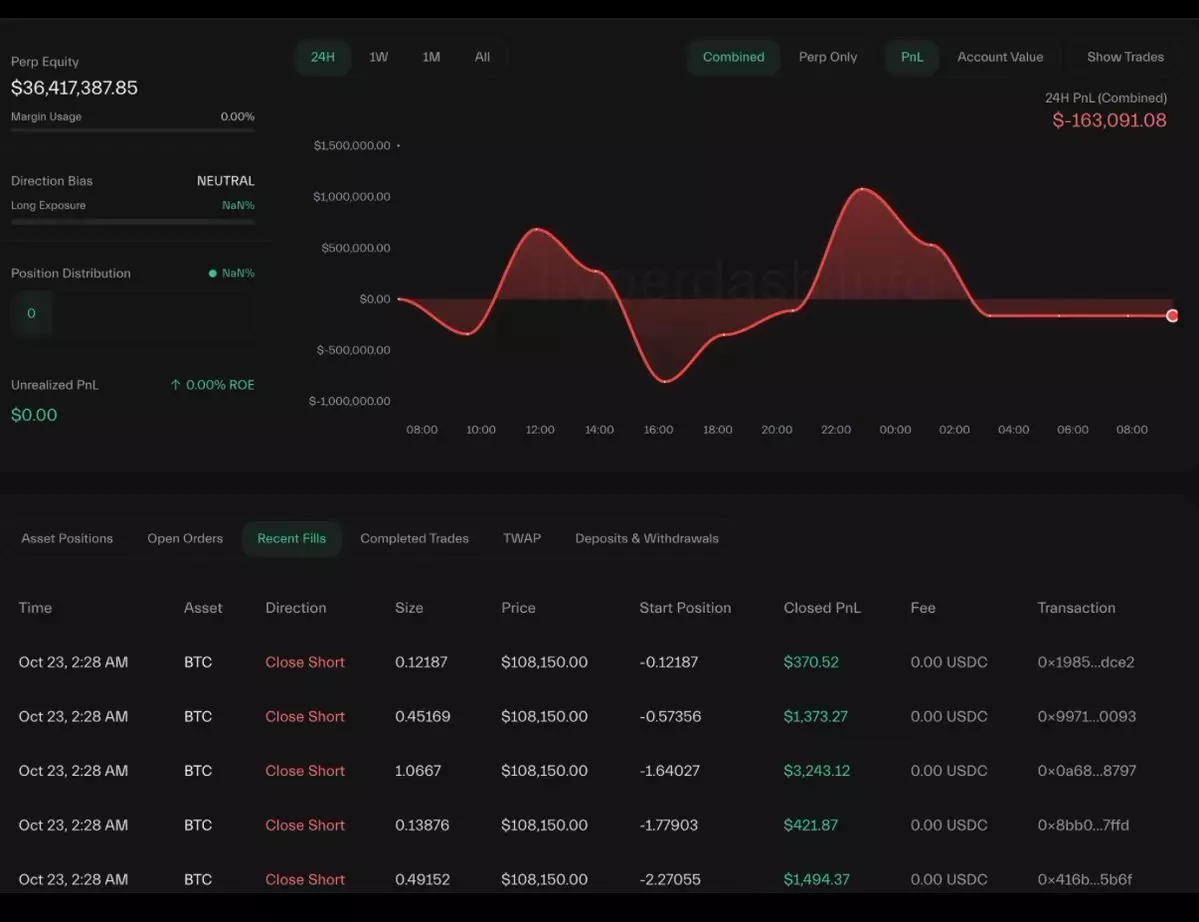Switch chart range to 1W
This screenshot has width=1199, height=922.
coord(378,57)
